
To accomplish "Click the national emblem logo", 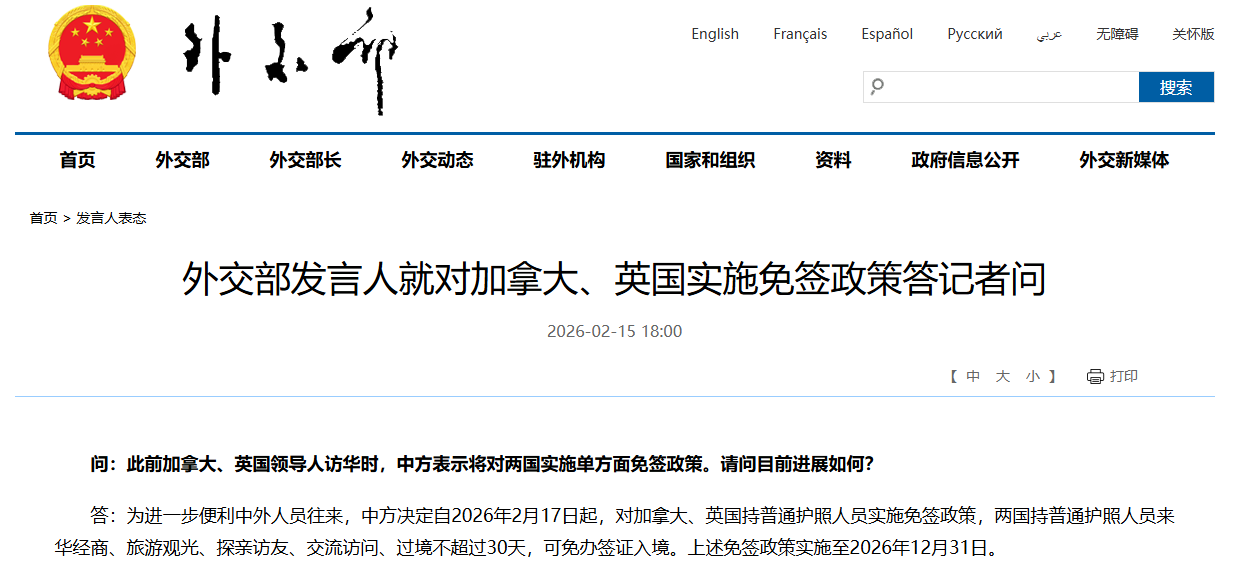I will [x=92, y=54].
